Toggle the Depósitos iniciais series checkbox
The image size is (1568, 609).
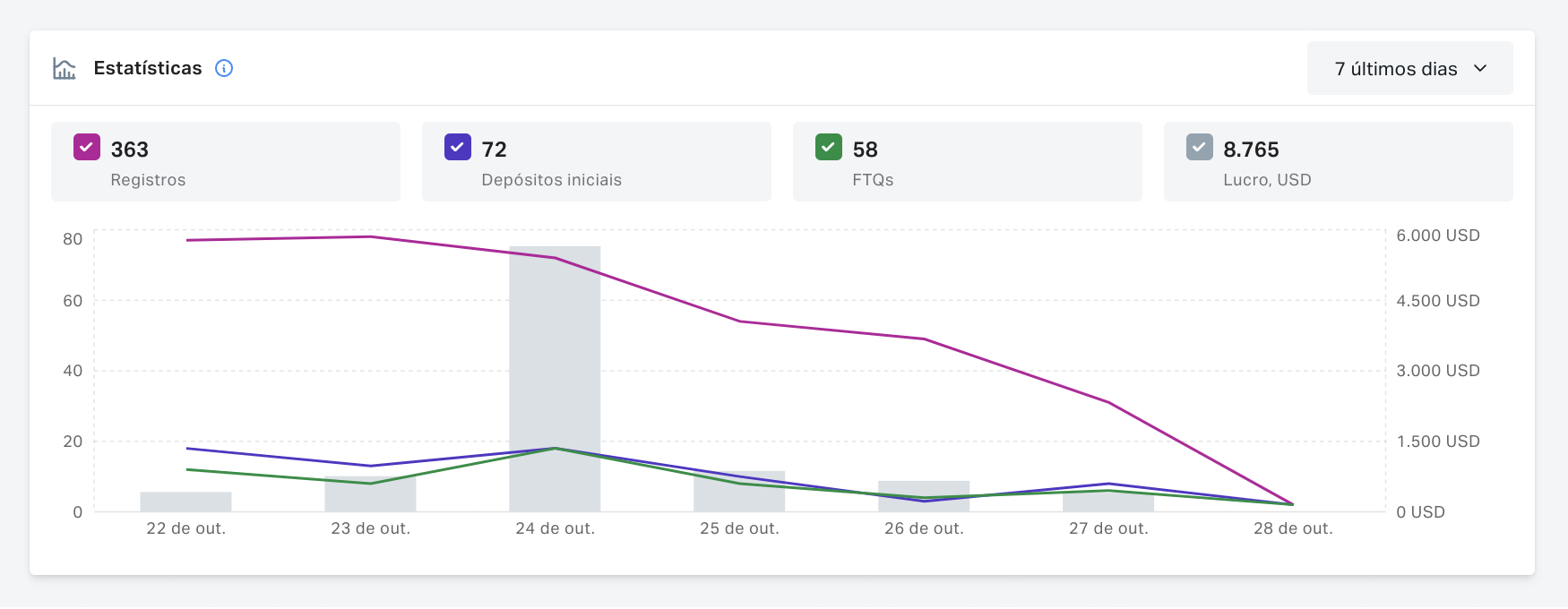tap(458, 147)
